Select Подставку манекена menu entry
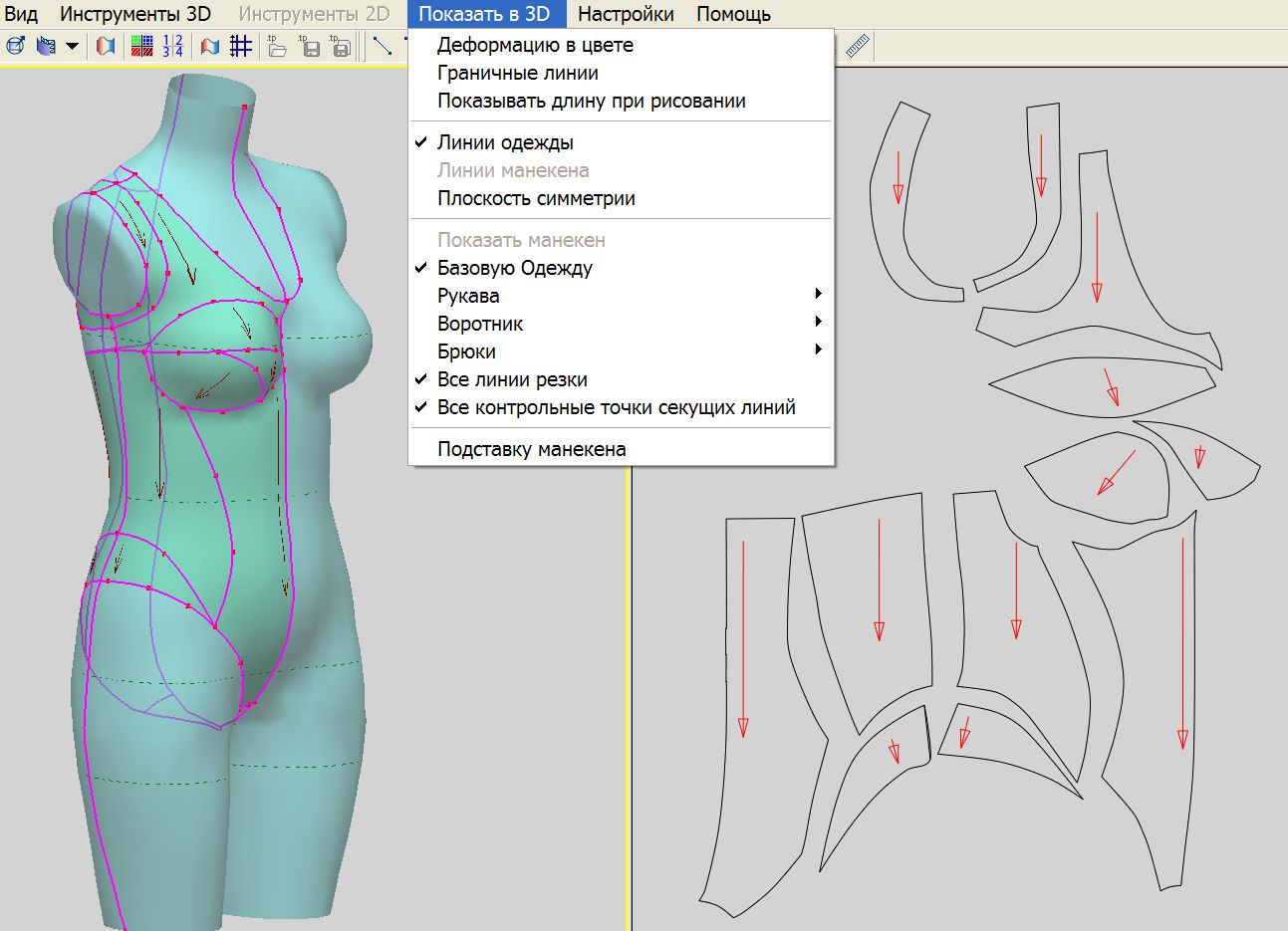Screen dimensions: 1288x931 click(x=531, y=449)
